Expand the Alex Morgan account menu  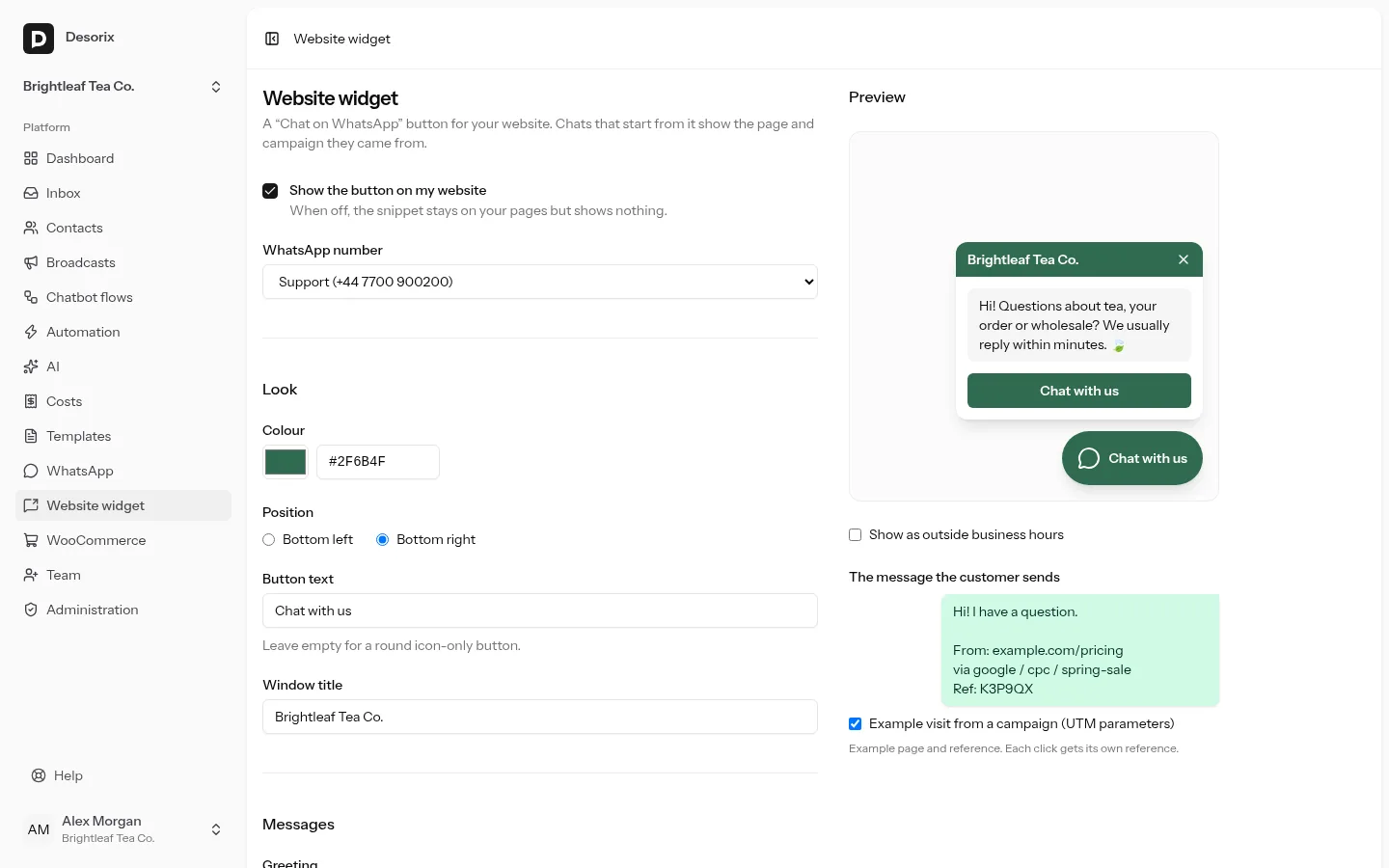[x=123, y=829]
